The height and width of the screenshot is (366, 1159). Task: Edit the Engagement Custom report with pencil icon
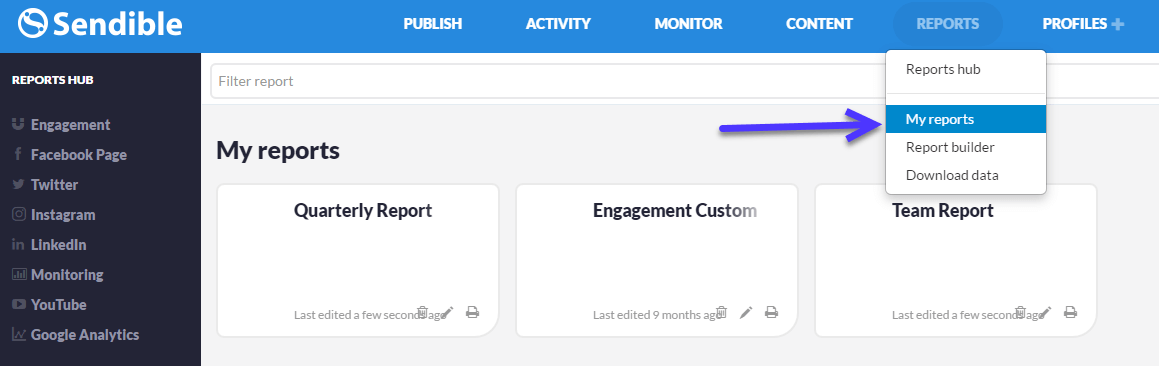coord(747,313)
